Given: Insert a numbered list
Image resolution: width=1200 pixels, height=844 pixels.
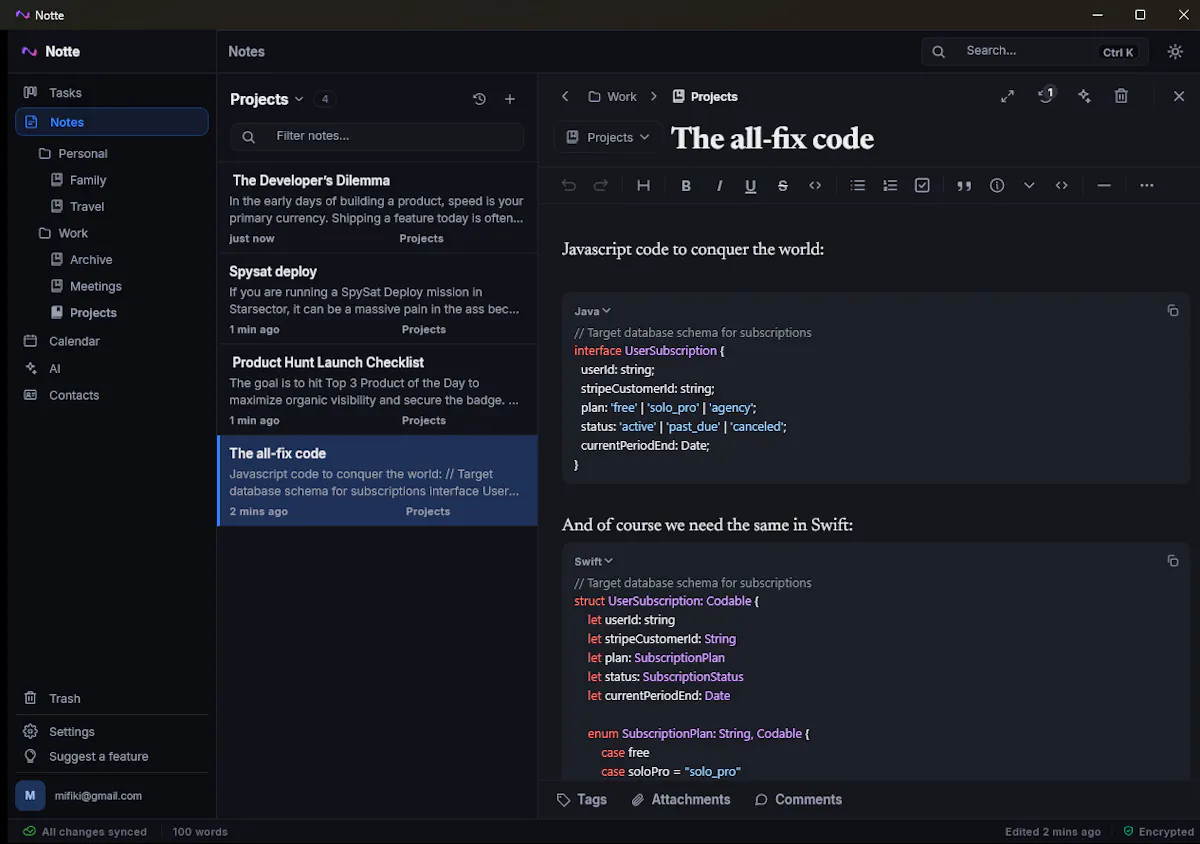Looking at the screenshot, I should [890, 185].
